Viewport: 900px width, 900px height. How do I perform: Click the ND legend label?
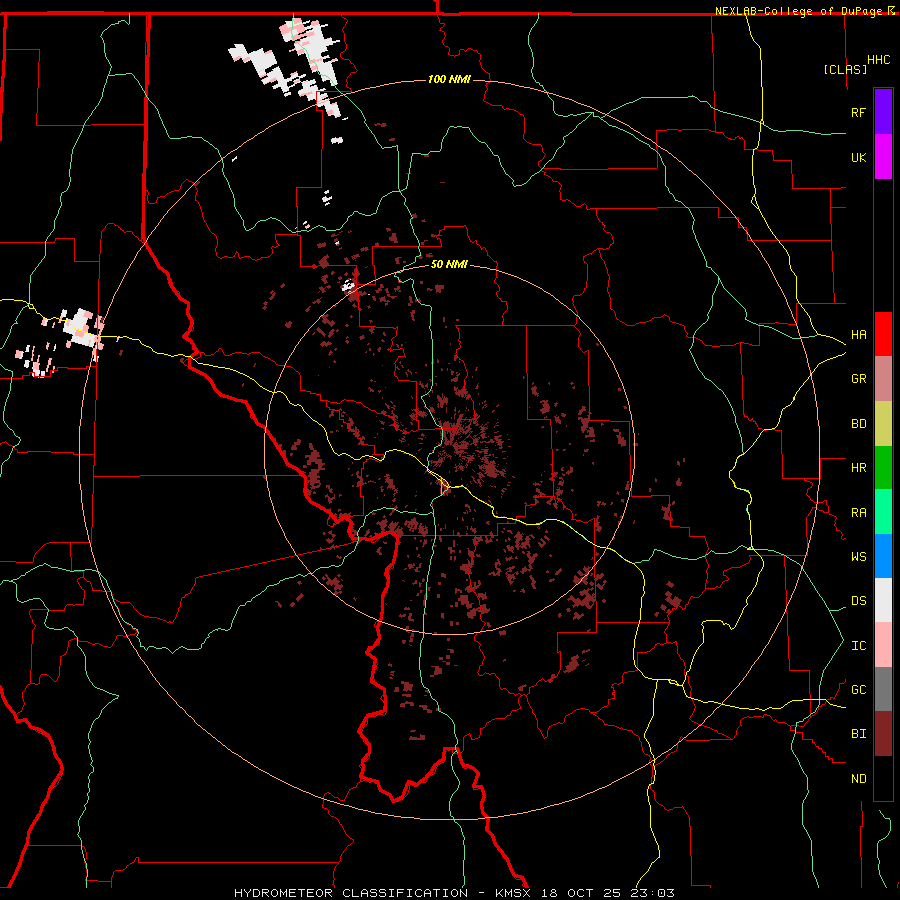tap(858, 779)
